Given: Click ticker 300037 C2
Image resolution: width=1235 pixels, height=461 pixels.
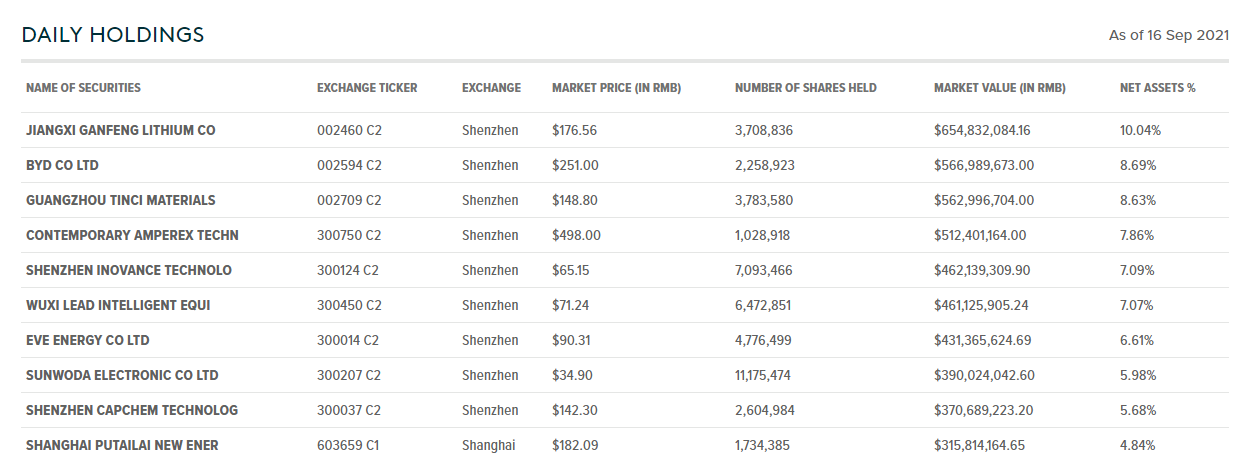Looking at the screenshot, I should coord(348,410).
